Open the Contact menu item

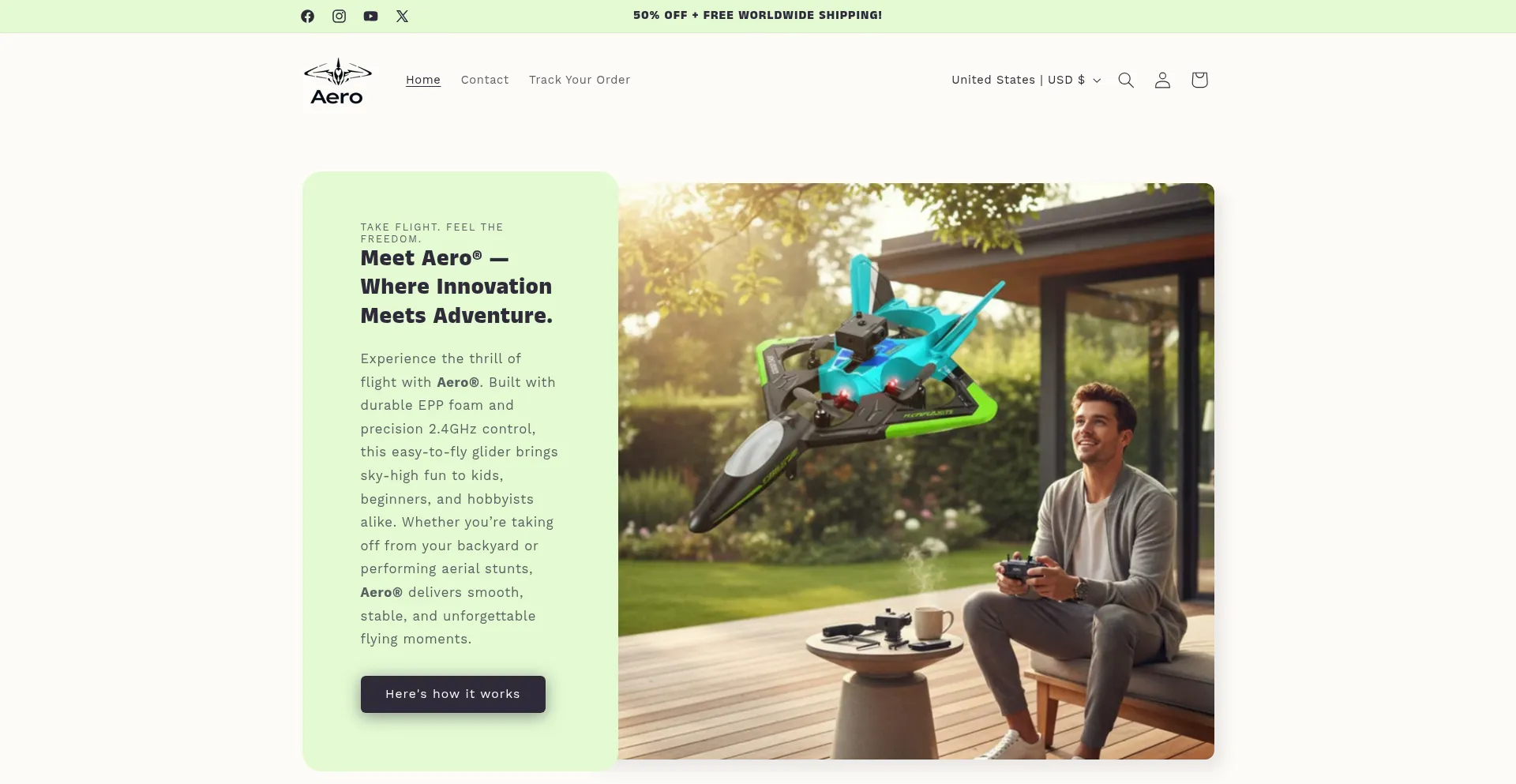485,80
